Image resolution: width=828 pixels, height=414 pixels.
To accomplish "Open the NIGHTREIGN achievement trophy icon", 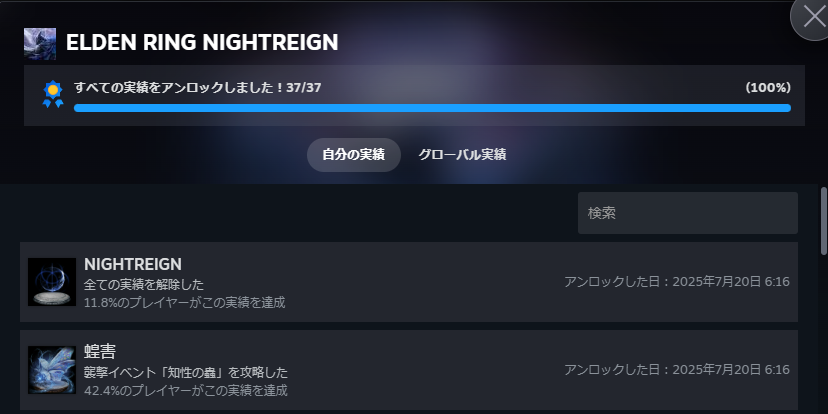I will tap(52, 281).
